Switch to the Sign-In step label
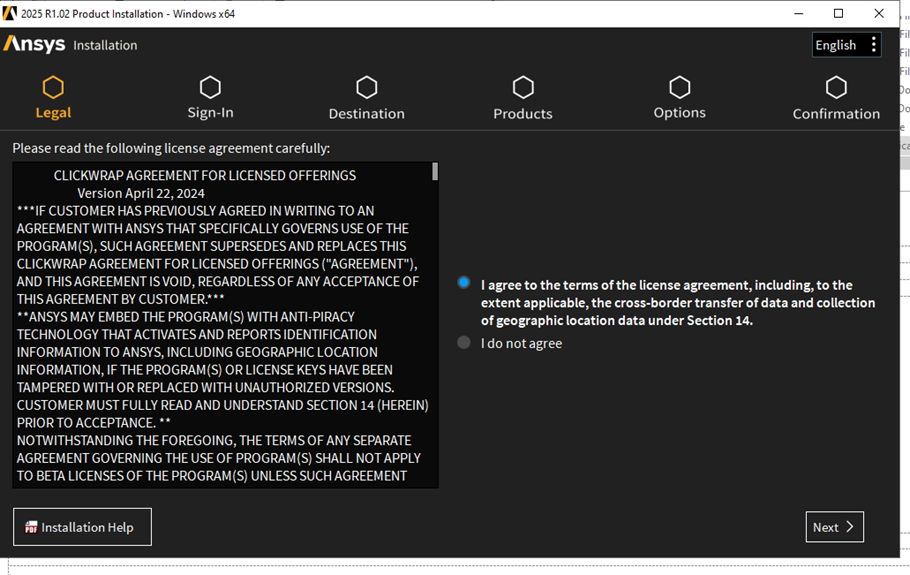 coord(210,113)
